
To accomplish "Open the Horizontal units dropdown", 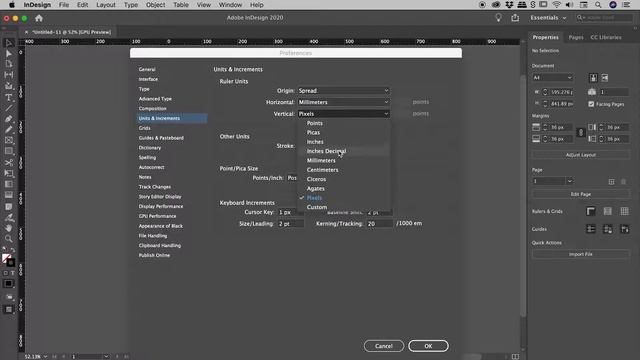I will [343, 102].
